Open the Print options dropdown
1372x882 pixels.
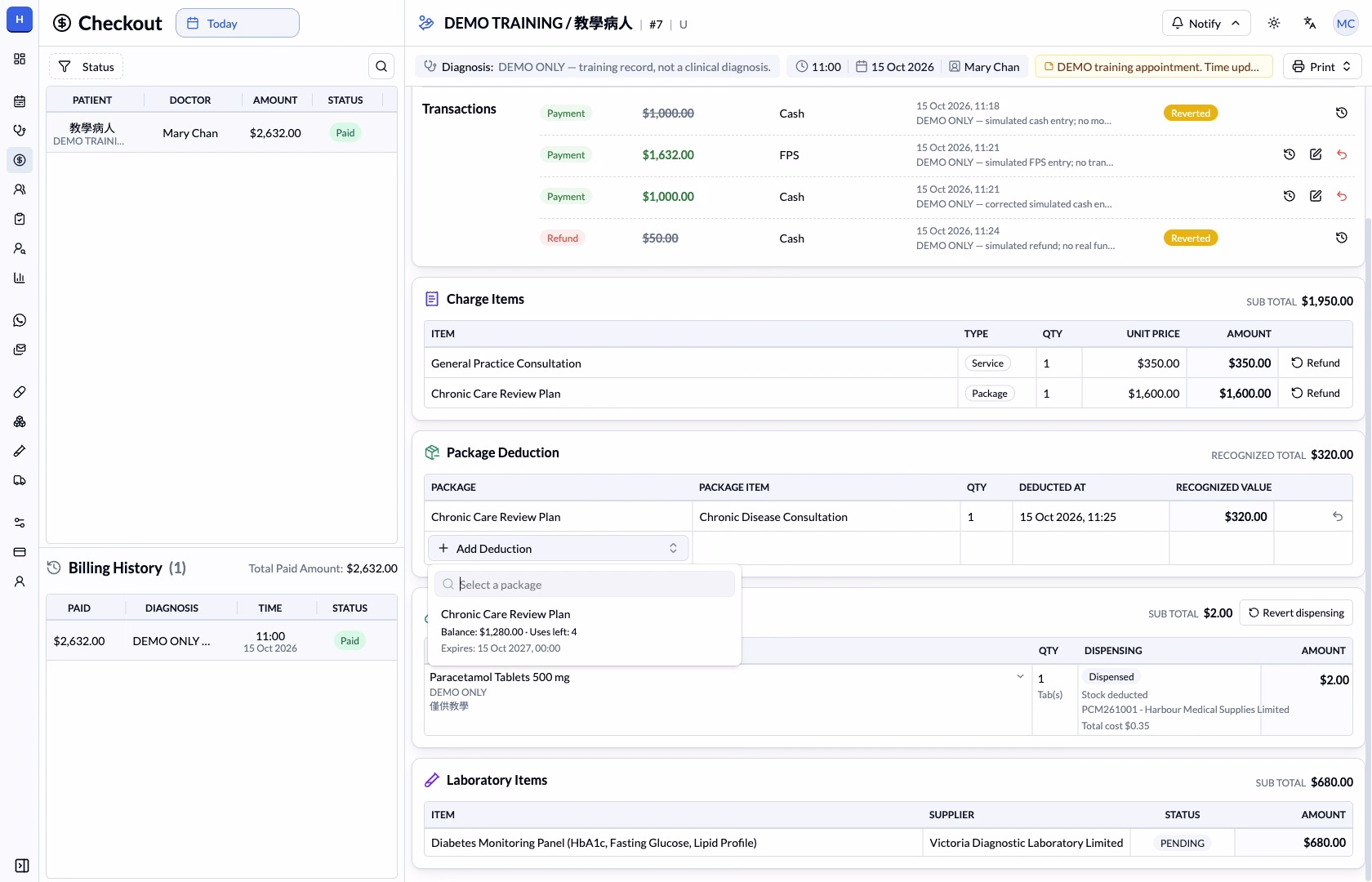click(1322, 67)
